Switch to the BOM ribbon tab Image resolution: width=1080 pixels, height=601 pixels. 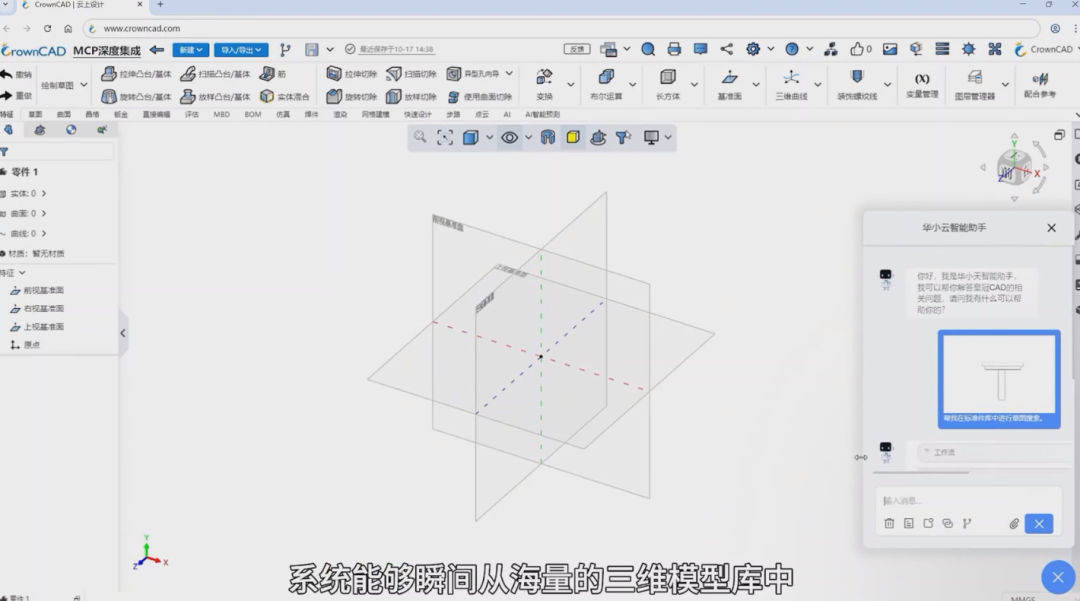pos(253,114)
